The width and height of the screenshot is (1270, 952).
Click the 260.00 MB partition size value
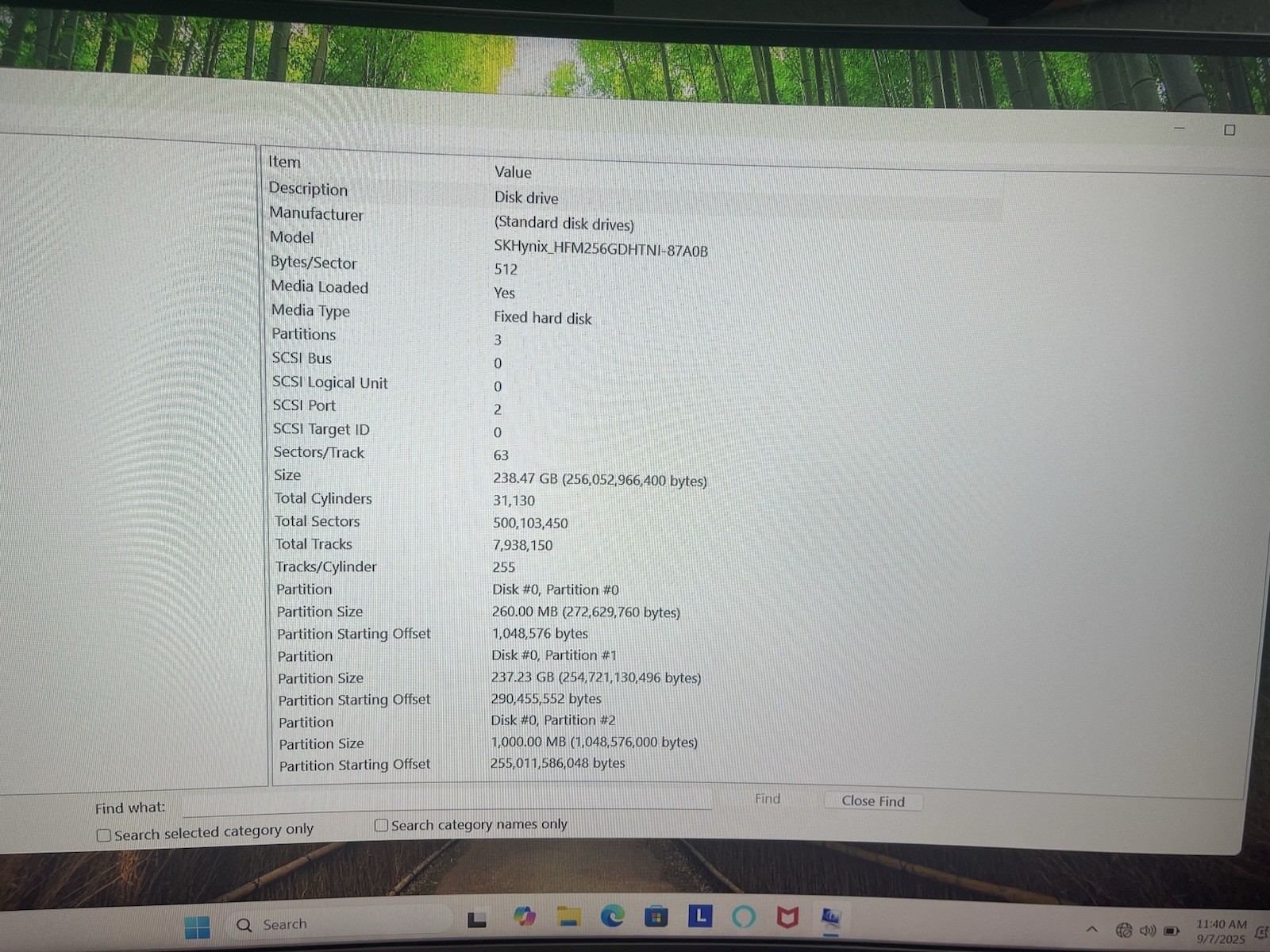click(x=587, y=612)
